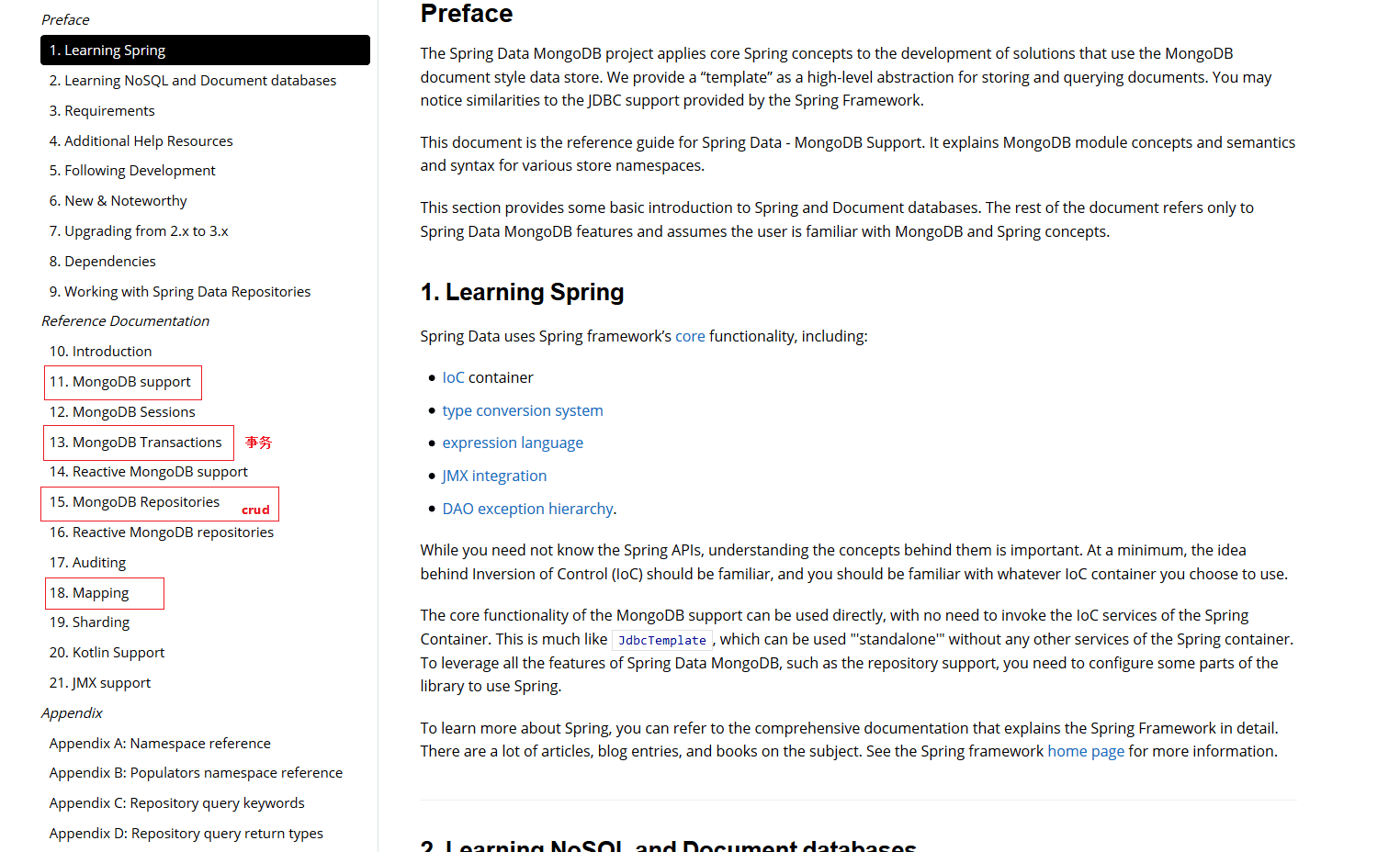The width and height of the screenshot is (1400, 852).
Task: Navigate to '11. MongoDB support' chapter
Action: 122,381
